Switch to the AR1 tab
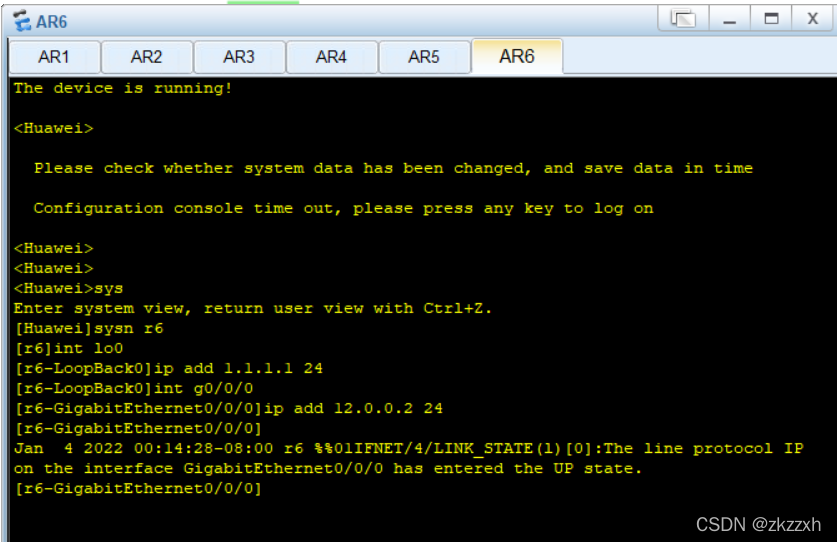 click(54, 57)
